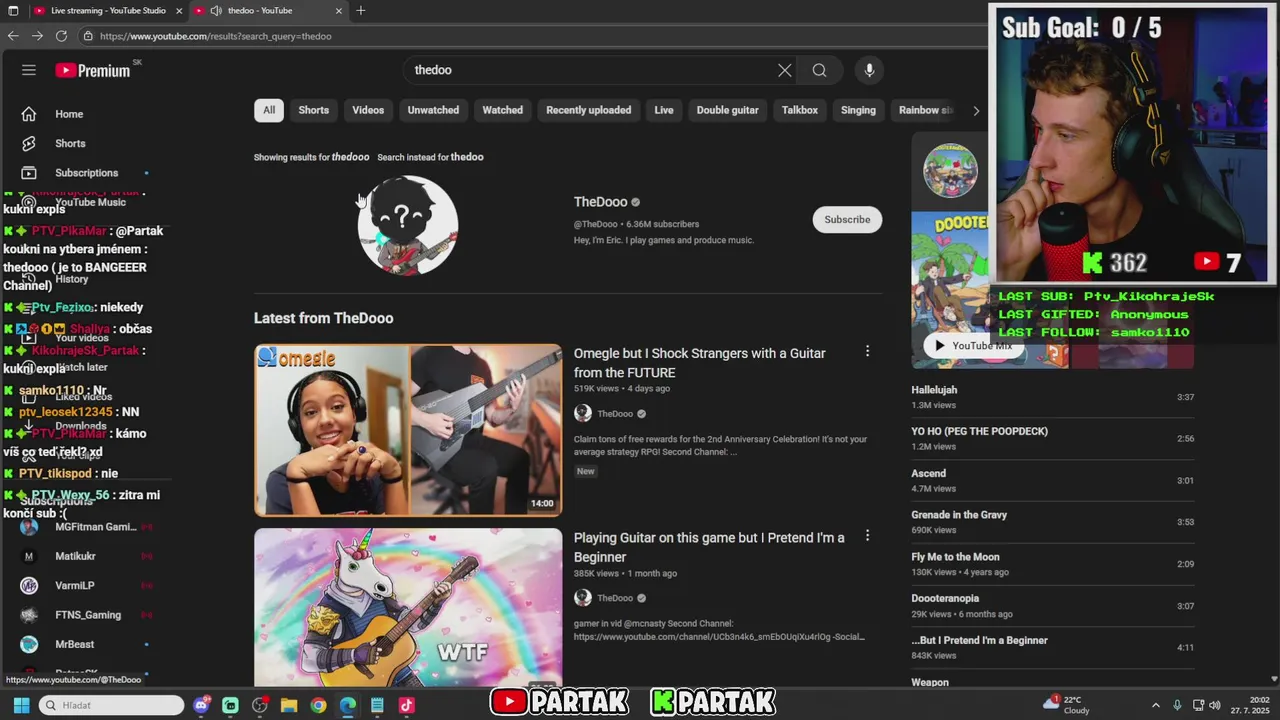Open Google Chrome from the taskbar
This screenshot has width=1280, height=720.
(x=318, y=705)
